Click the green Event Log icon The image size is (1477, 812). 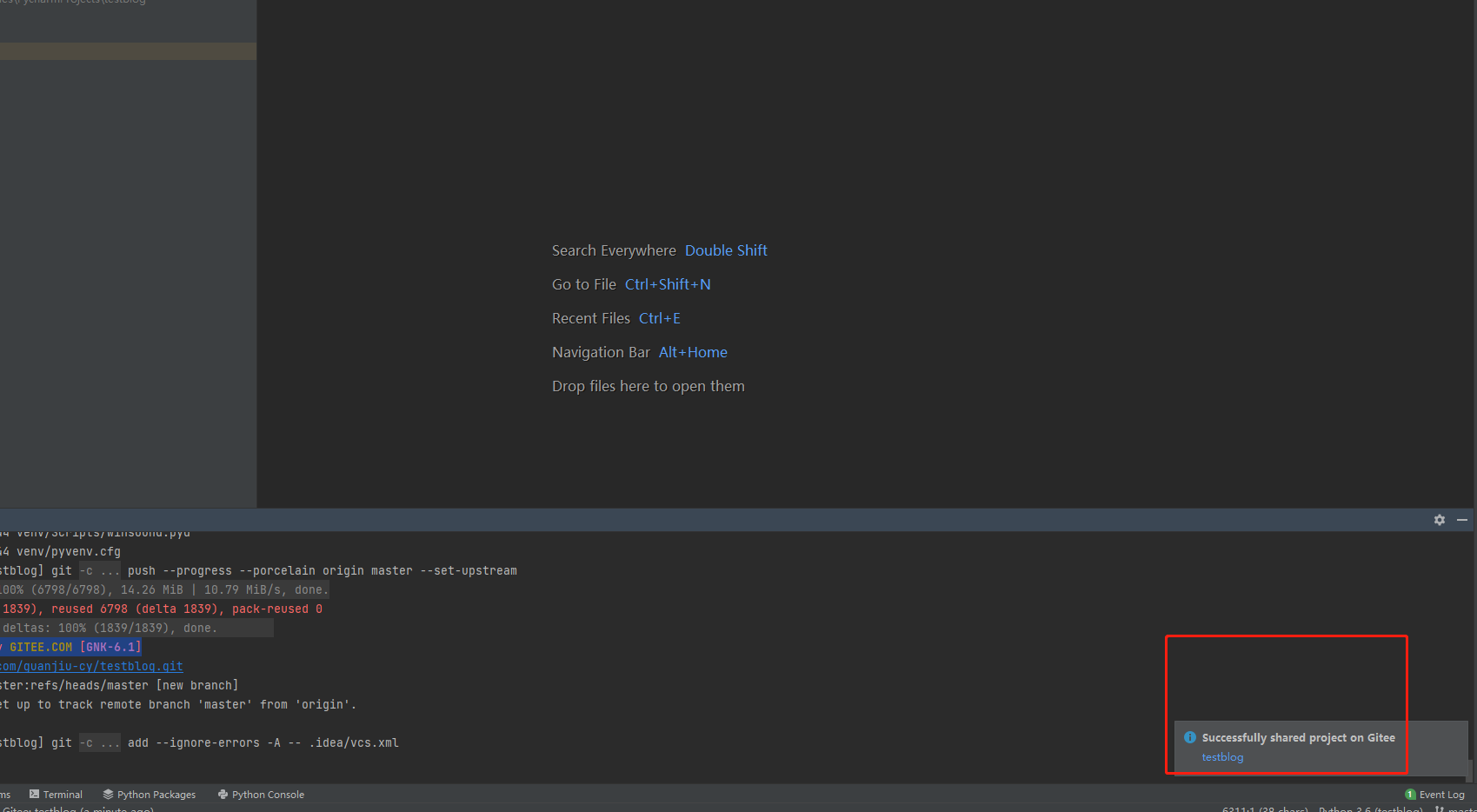1411,794
